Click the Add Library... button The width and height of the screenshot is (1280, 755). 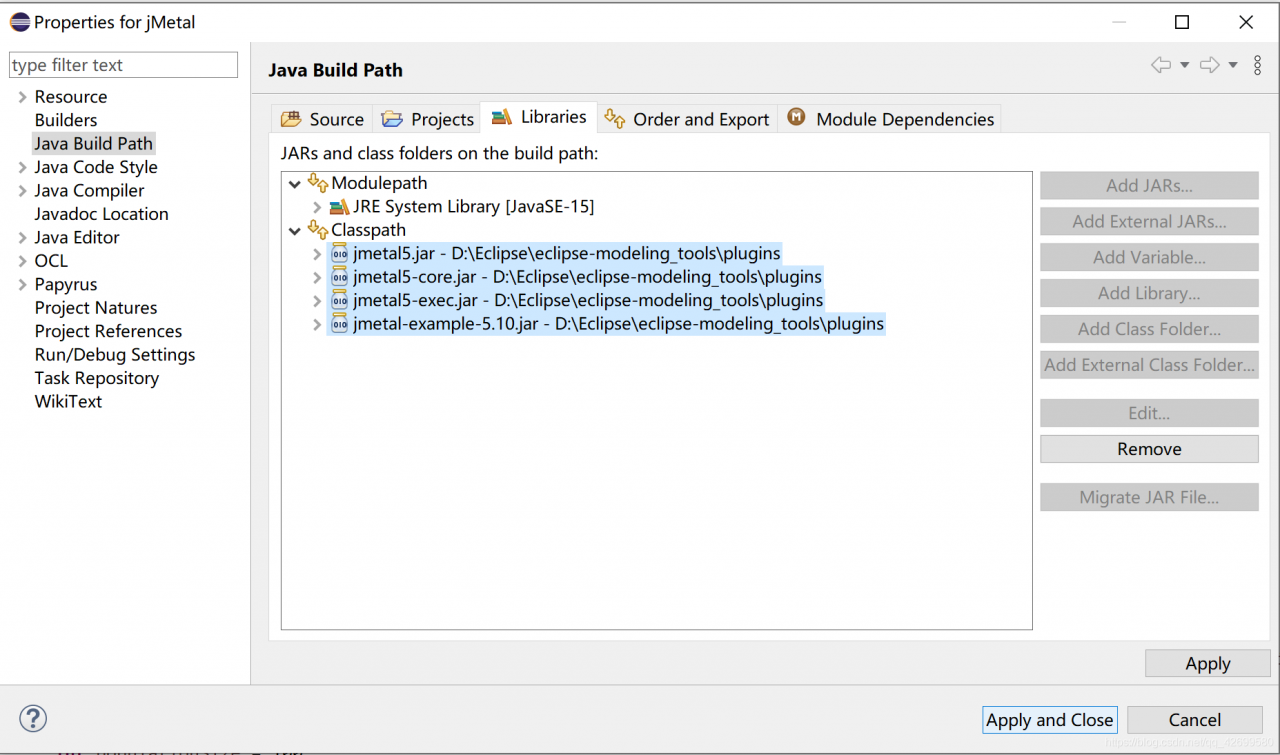coord(1149,293)
